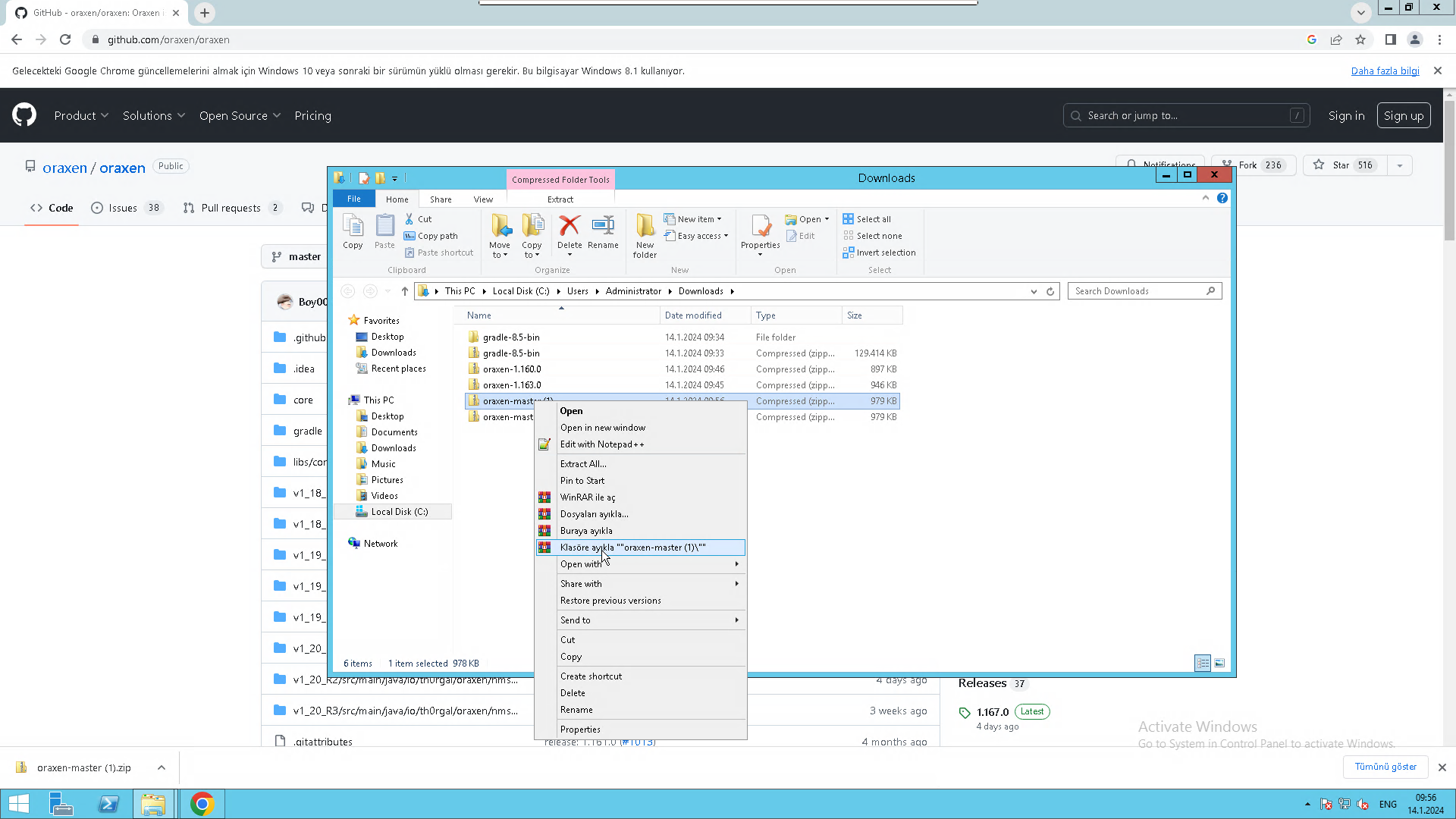The width and height of the screenshot is (1456, 819).
Task: Select Local Disk (C:) in navigation pane
Action: [400, 512]
